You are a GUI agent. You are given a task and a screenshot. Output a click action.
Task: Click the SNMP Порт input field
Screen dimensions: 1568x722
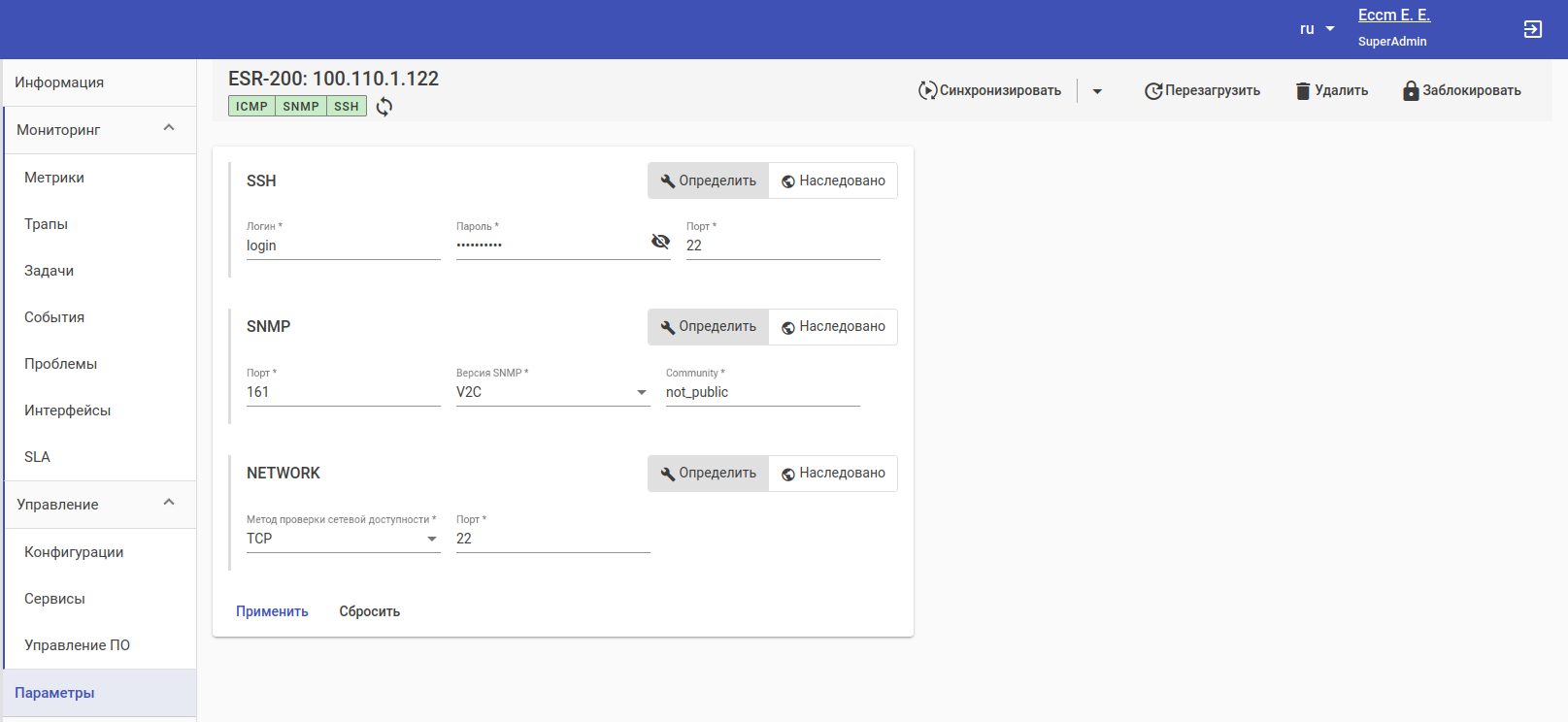click(x=344, y=392)
